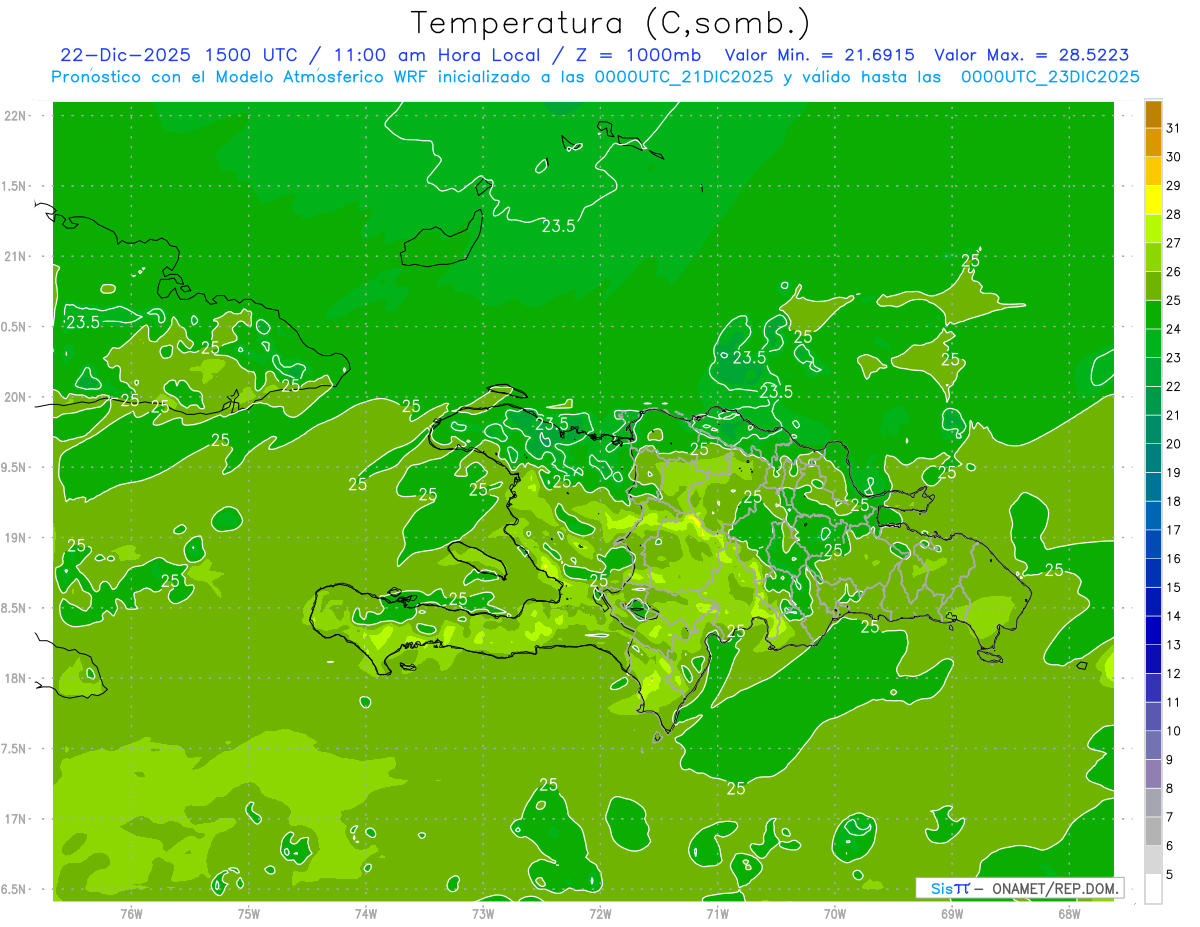Select the "0000UTC_21DIC2025" initialization time
Image resolution: width=1200 pixels, height=927 pixels.
coord(685,77)
